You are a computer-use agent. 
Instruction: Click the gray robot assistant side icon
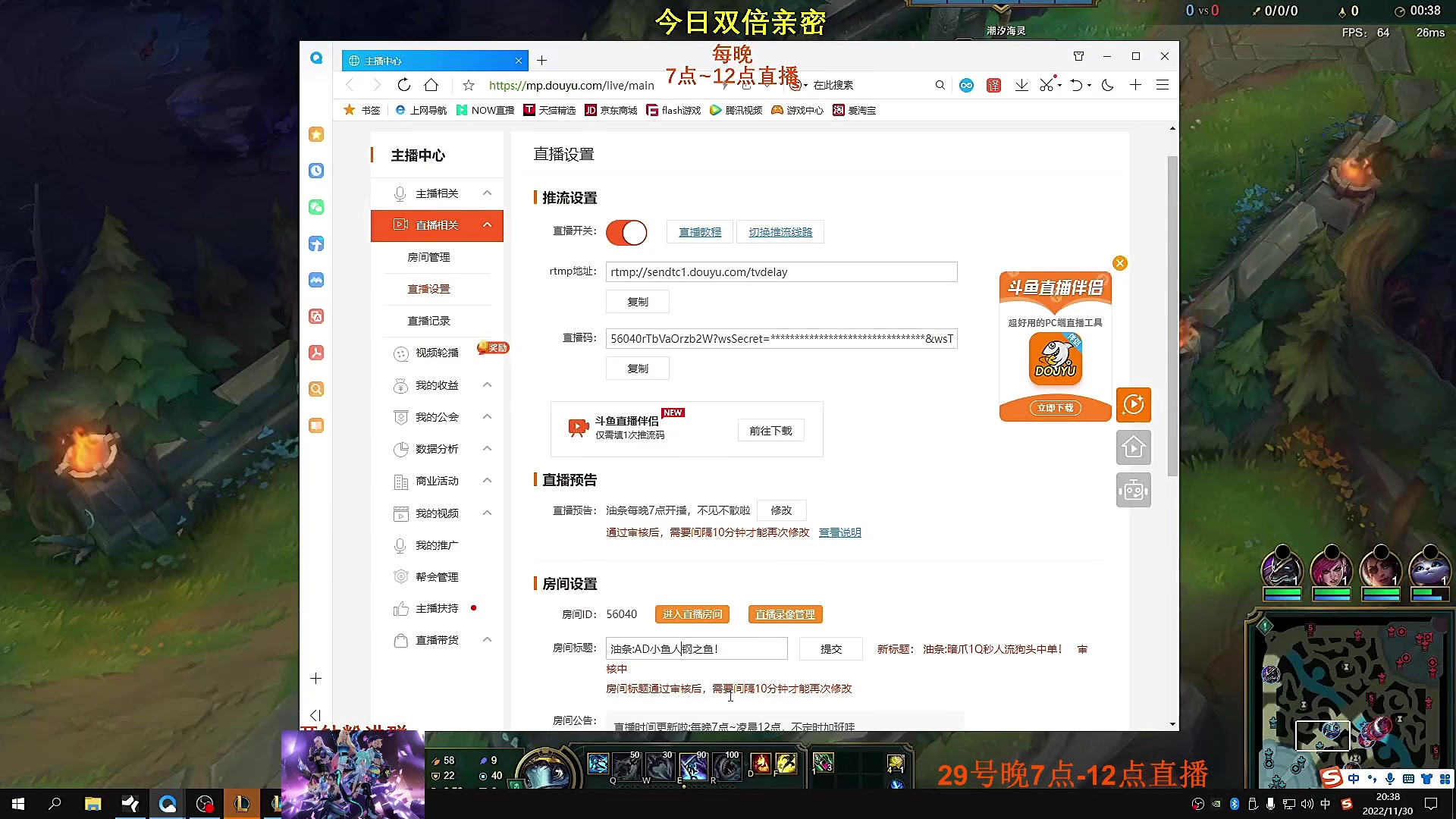click(1134, 490)
